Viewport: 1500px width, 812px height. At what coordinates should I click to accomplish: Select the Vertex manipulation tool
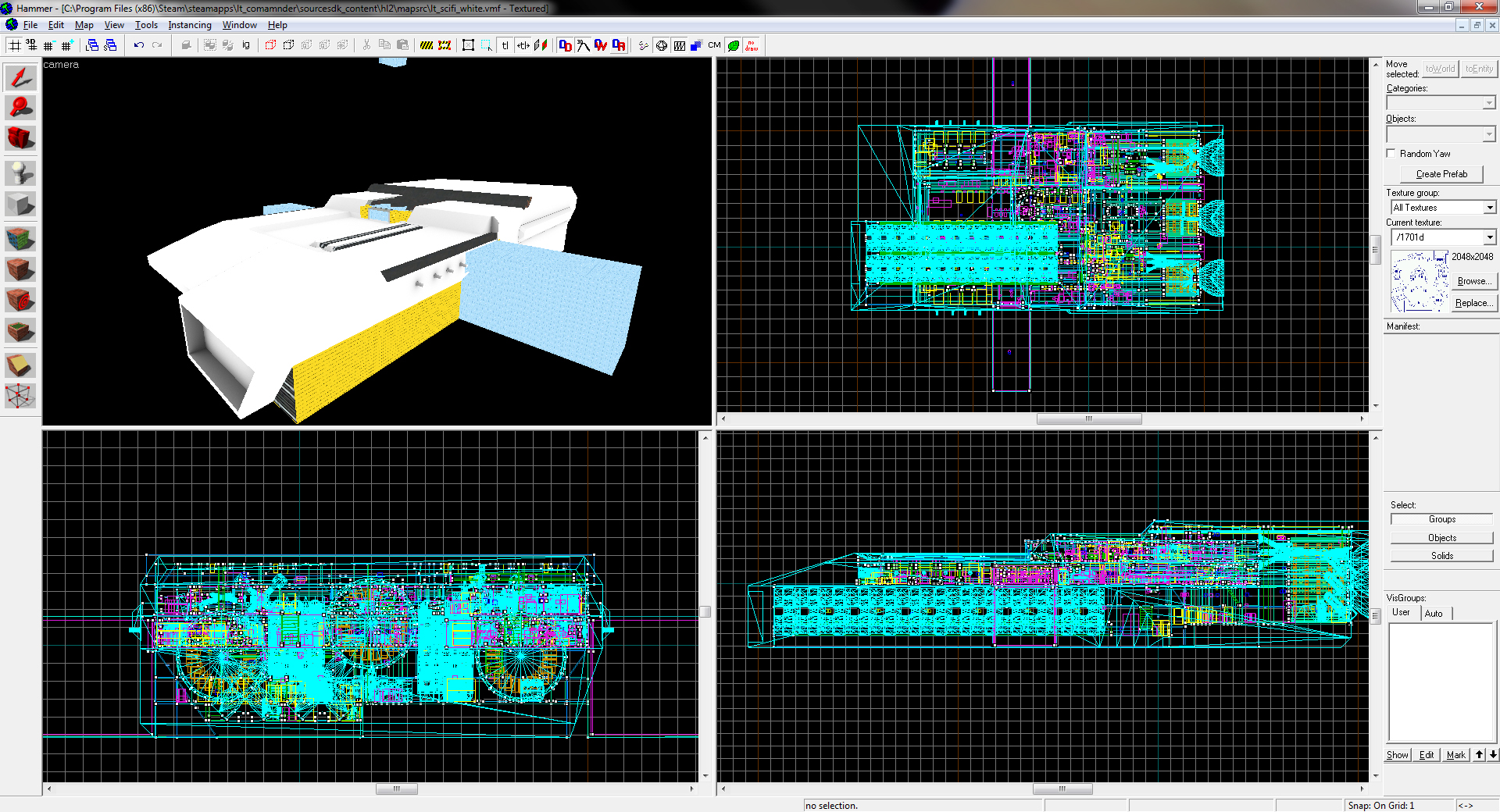click(x=20, y=396)
